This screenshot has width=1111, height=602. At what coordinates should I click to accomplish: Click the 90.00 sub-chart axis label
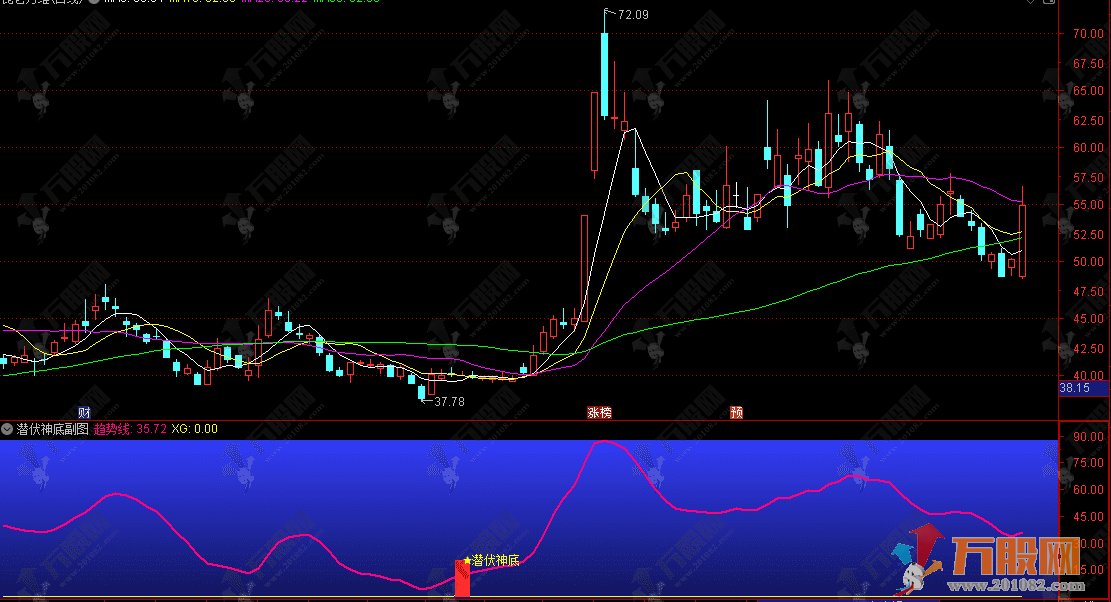coord(1087,437)
